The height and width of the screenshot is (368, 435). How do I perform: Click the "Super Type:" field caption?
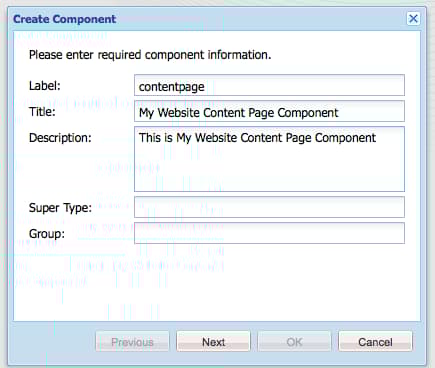[60, 208]
